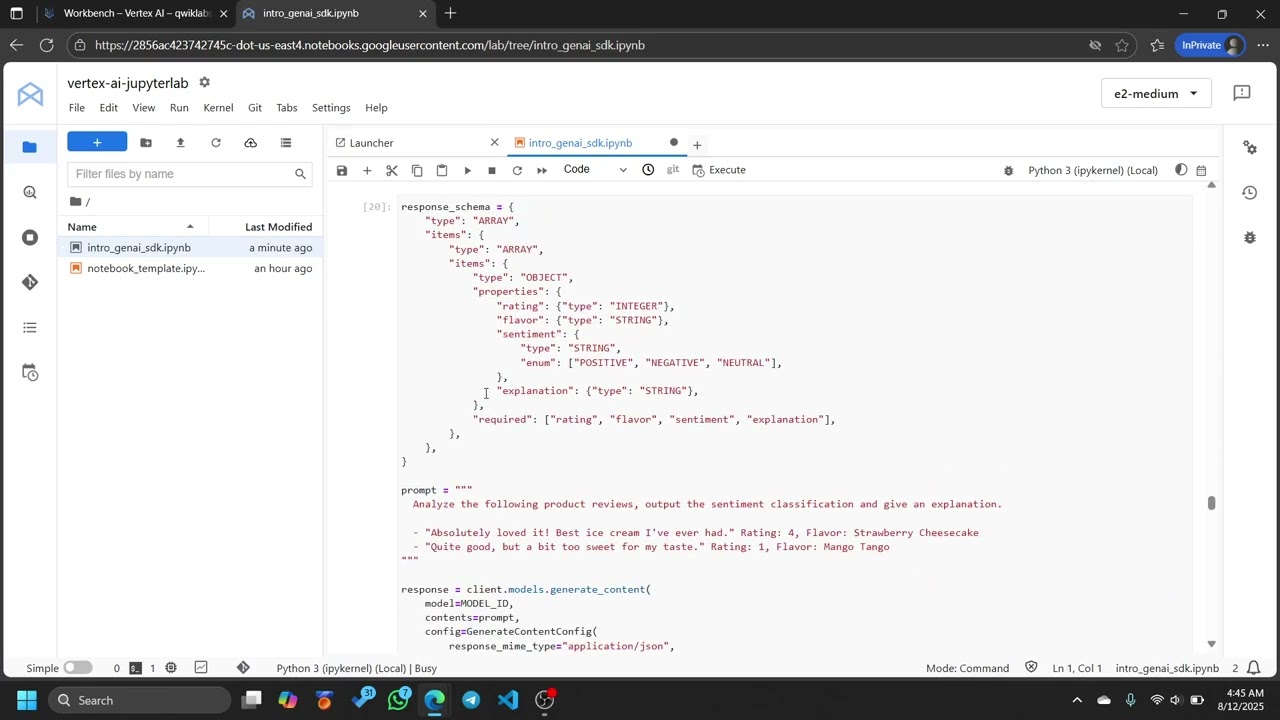Click the clock scheduler icon in notebook toolbar
This screenshot has height=720, width=1280.
[x=648, y=170]
